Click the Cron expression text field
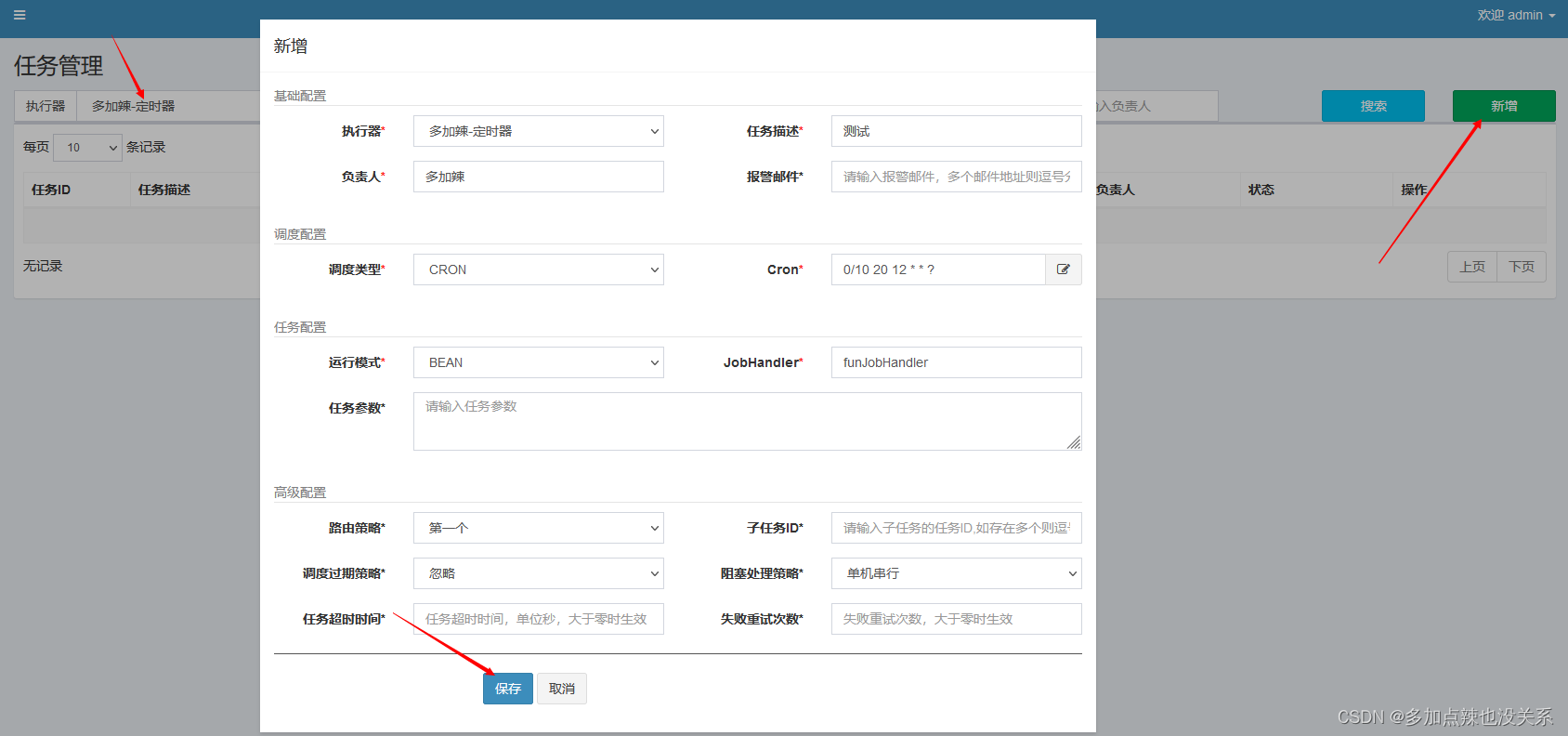Viewport: 1568px width, 736px height. (938, 269)
